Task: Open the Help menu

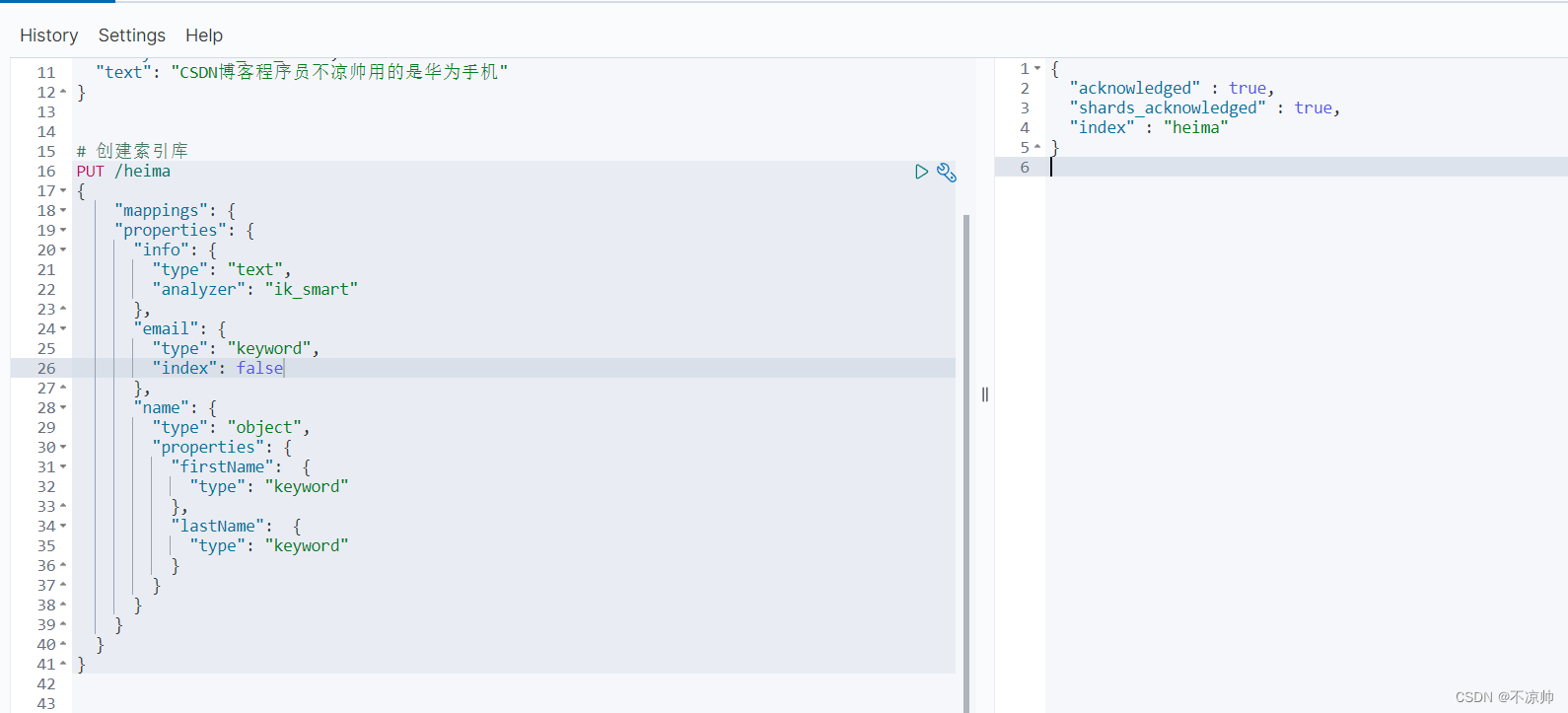Action: click(x=204, y=36)
